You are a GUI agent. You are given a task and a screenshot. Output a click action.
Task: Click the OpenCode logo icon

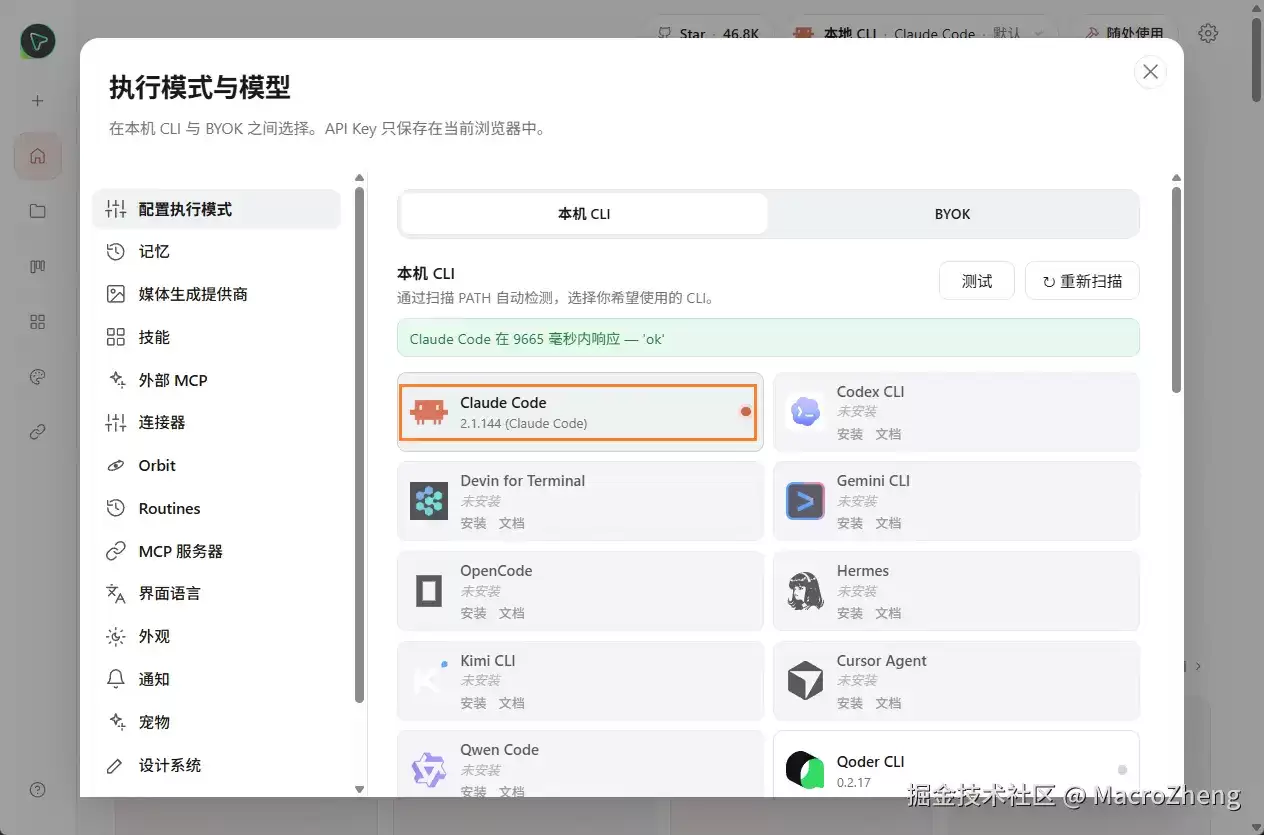click(429, 591)
